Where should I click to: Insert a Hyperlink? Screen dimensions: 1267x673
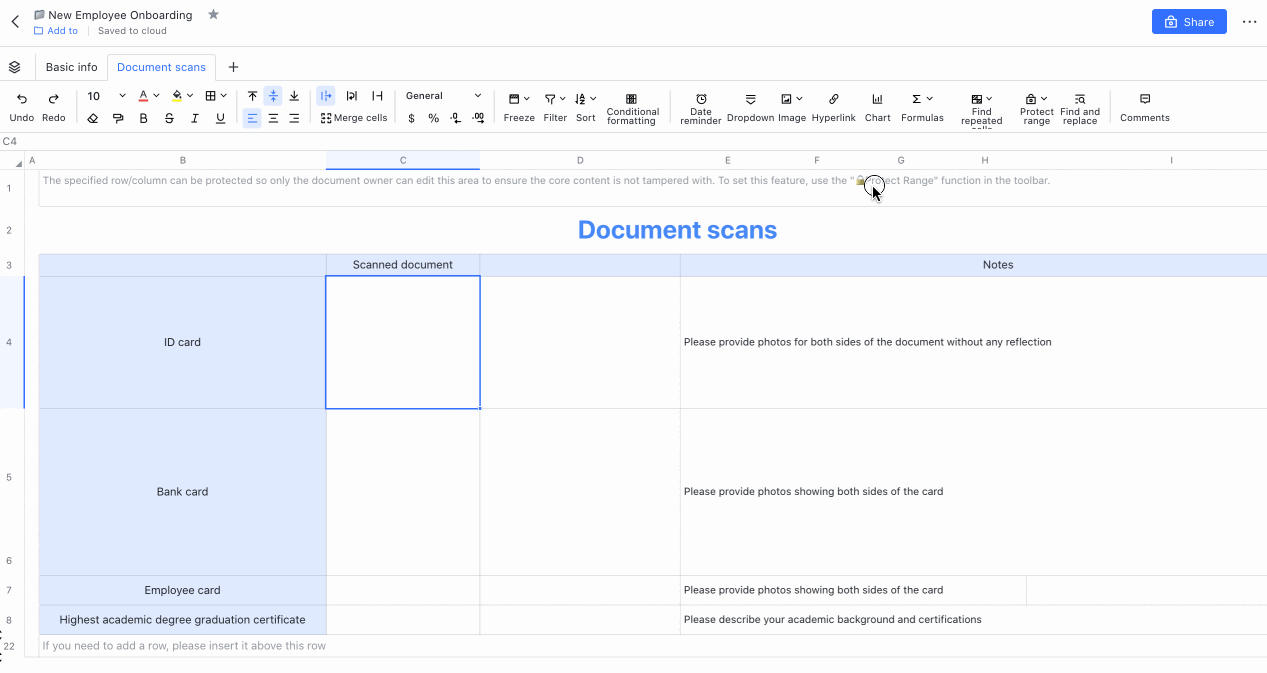point(833,107)
